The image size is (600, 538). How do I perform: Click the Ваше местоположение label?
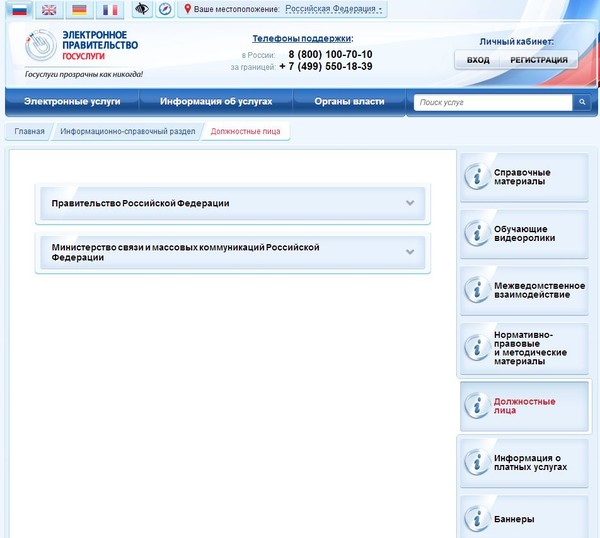(x=236, y=9)
